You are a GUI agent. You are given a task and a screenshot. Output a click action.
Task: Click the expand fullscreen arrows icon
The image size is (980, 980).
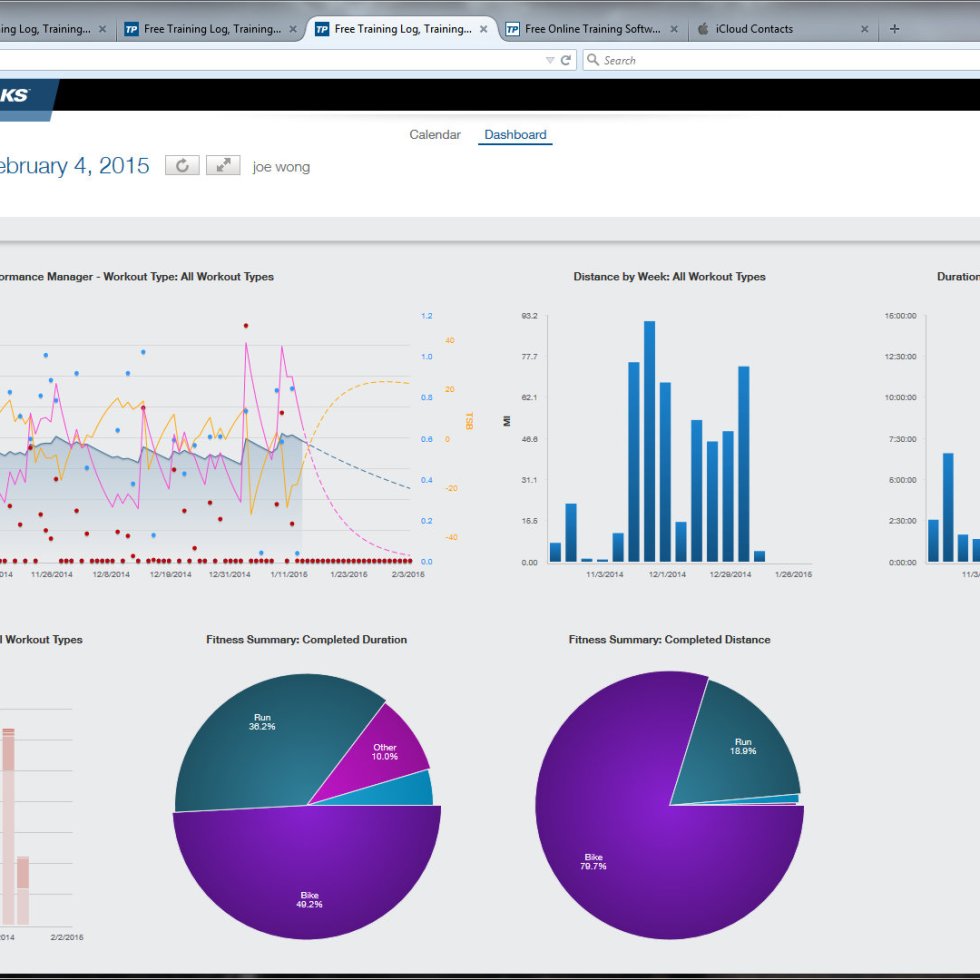pos(223,166)
